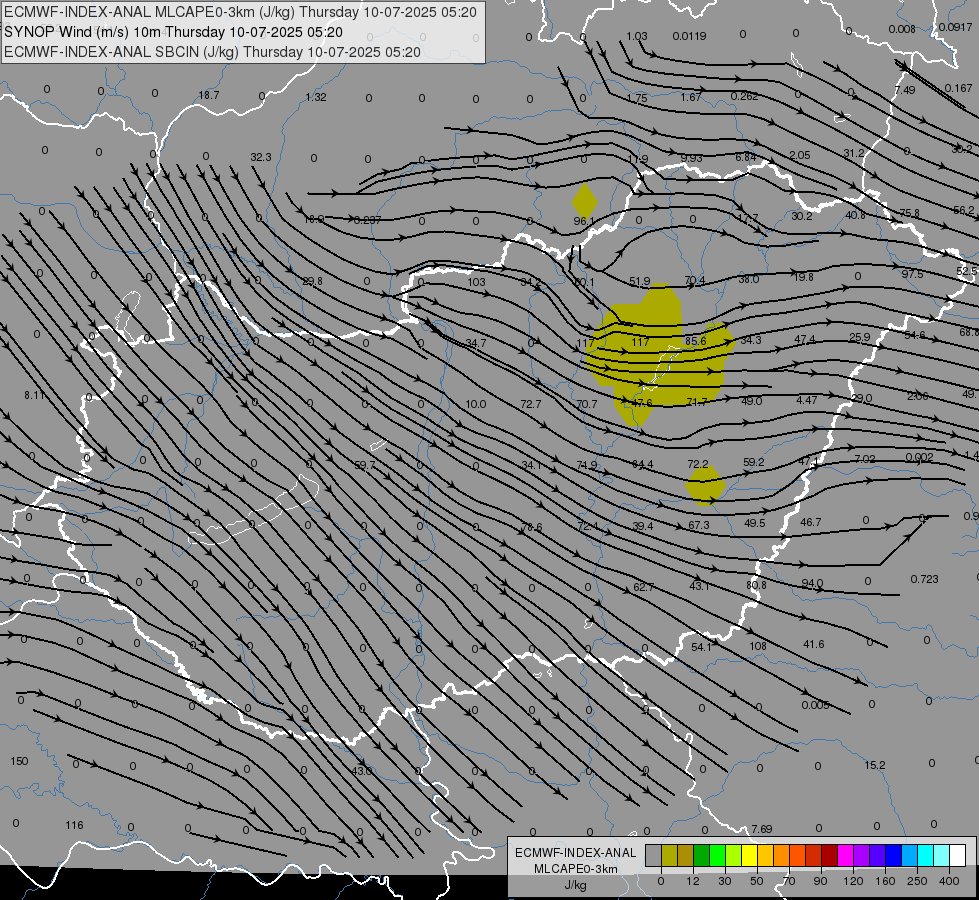
Task: Click the map value 80.8
Action: [756, 585]
